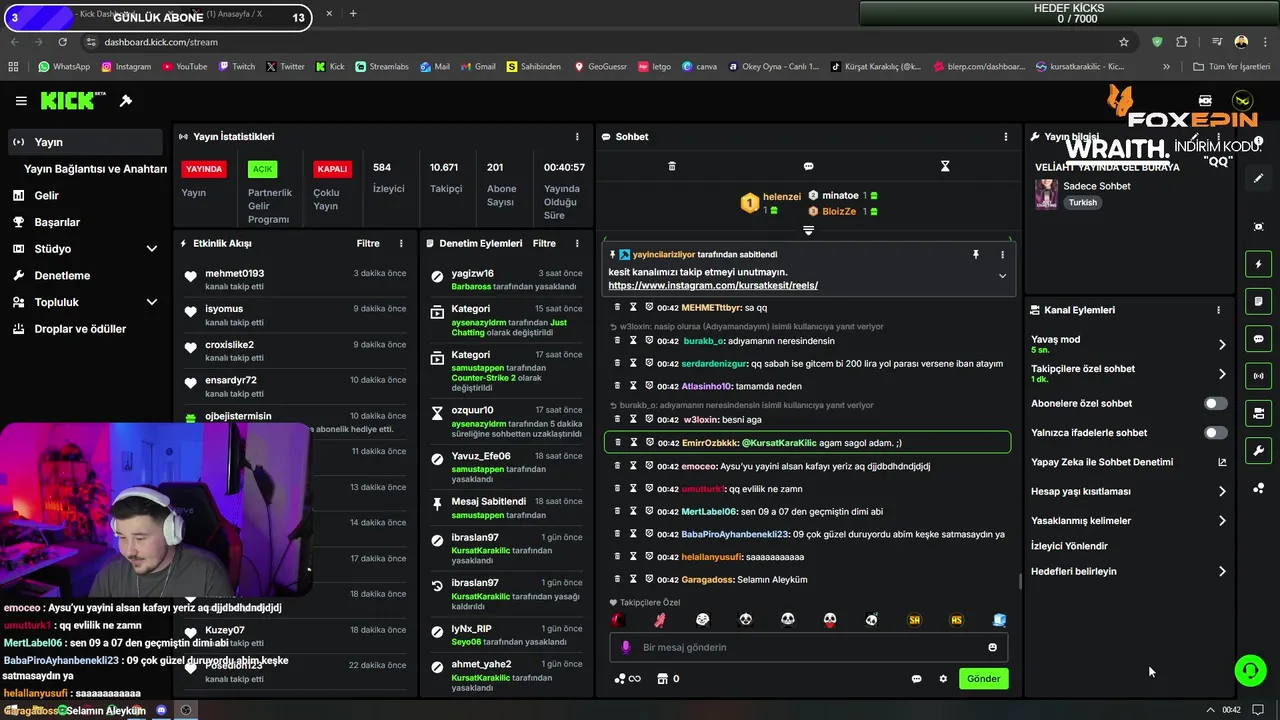
Task: Click the shield icon on serdardenizgur's message
Action: pos(649,363)
